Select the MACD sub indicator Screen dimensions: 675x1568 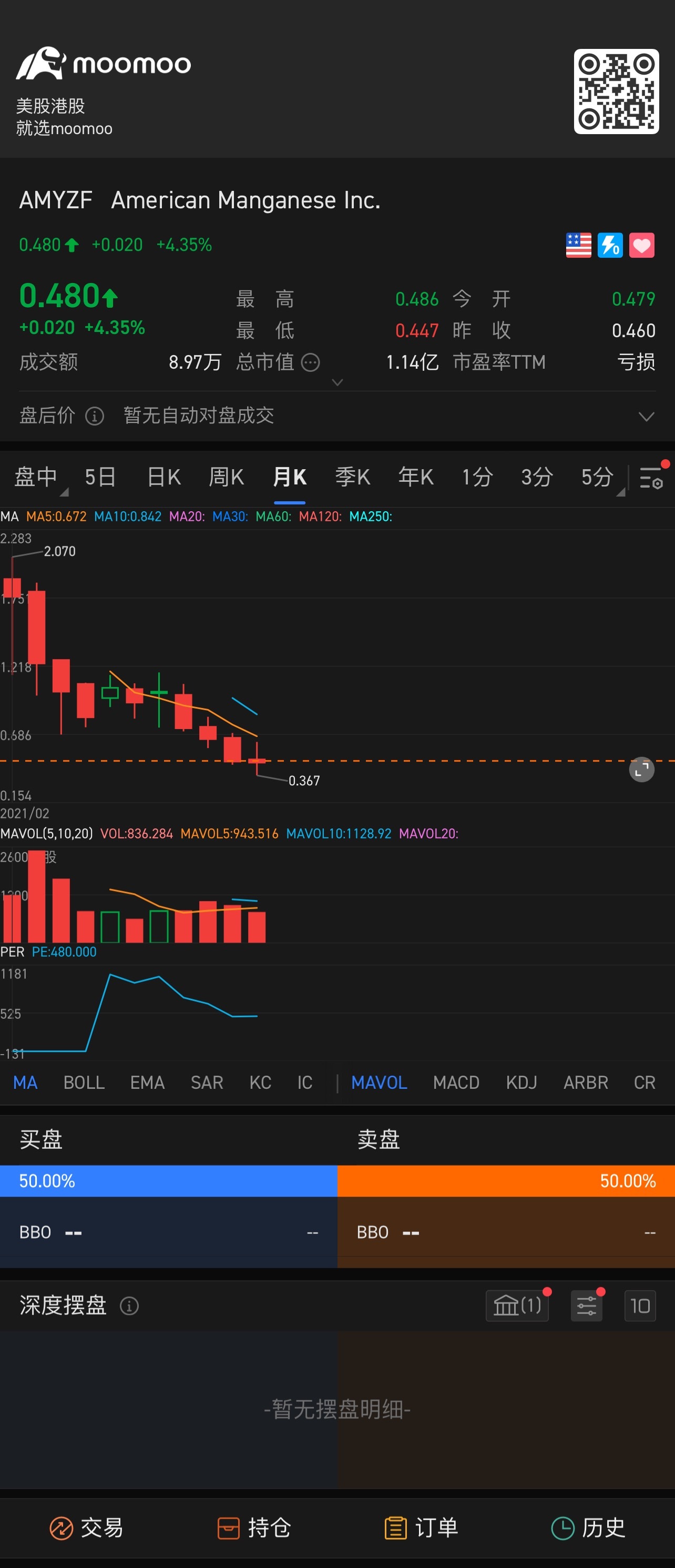456,1083
